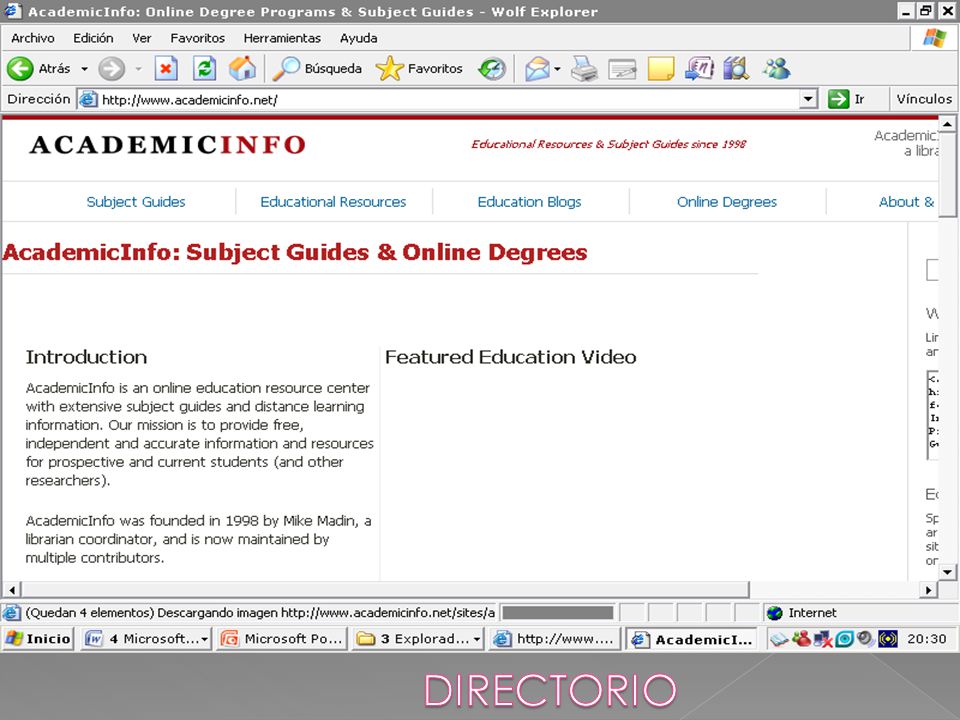960x720 pixels.
Task: Go to Subject Guides link
Action: 135,202
